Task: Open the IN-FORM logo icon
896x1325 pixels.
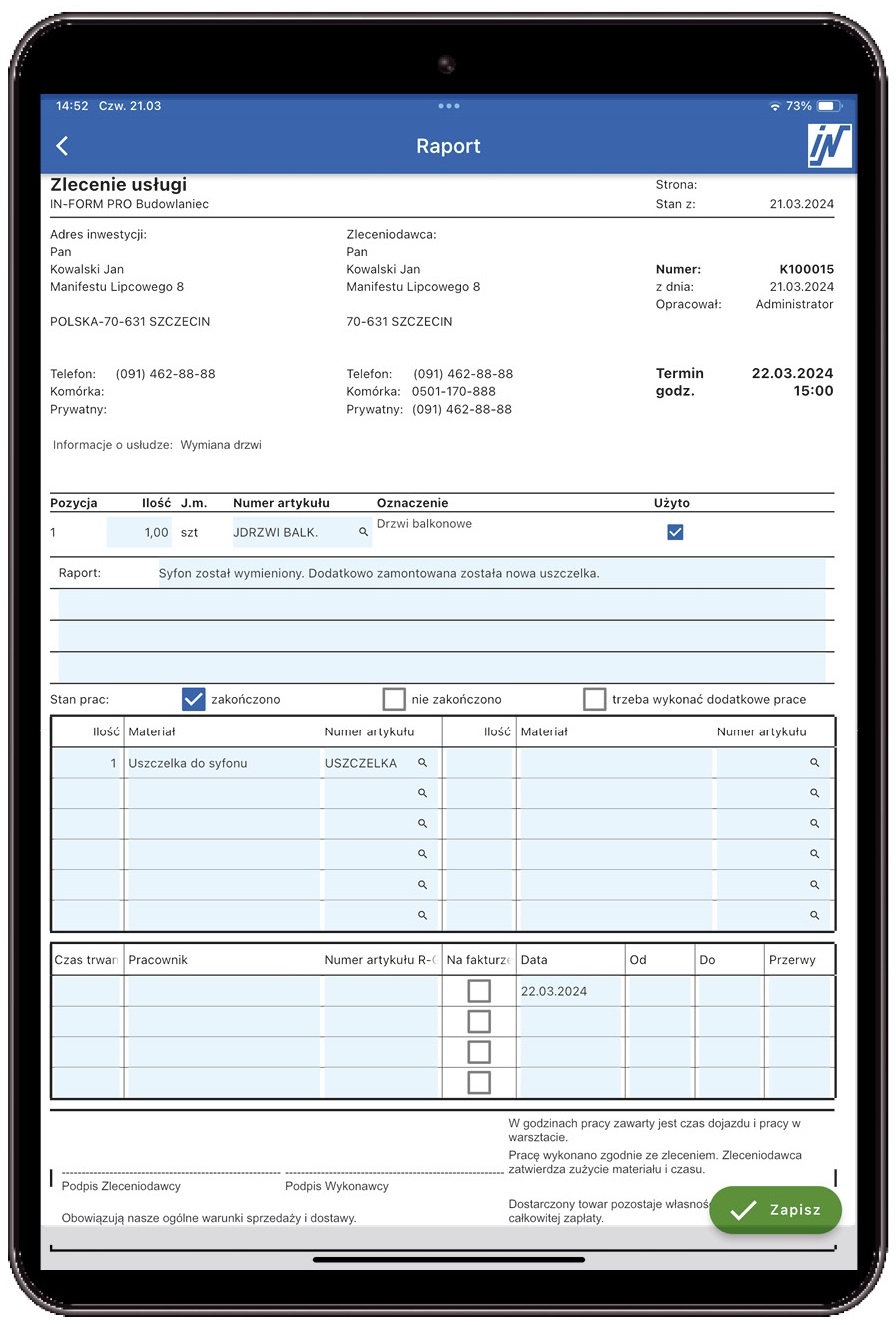Action: coord(829,146)
